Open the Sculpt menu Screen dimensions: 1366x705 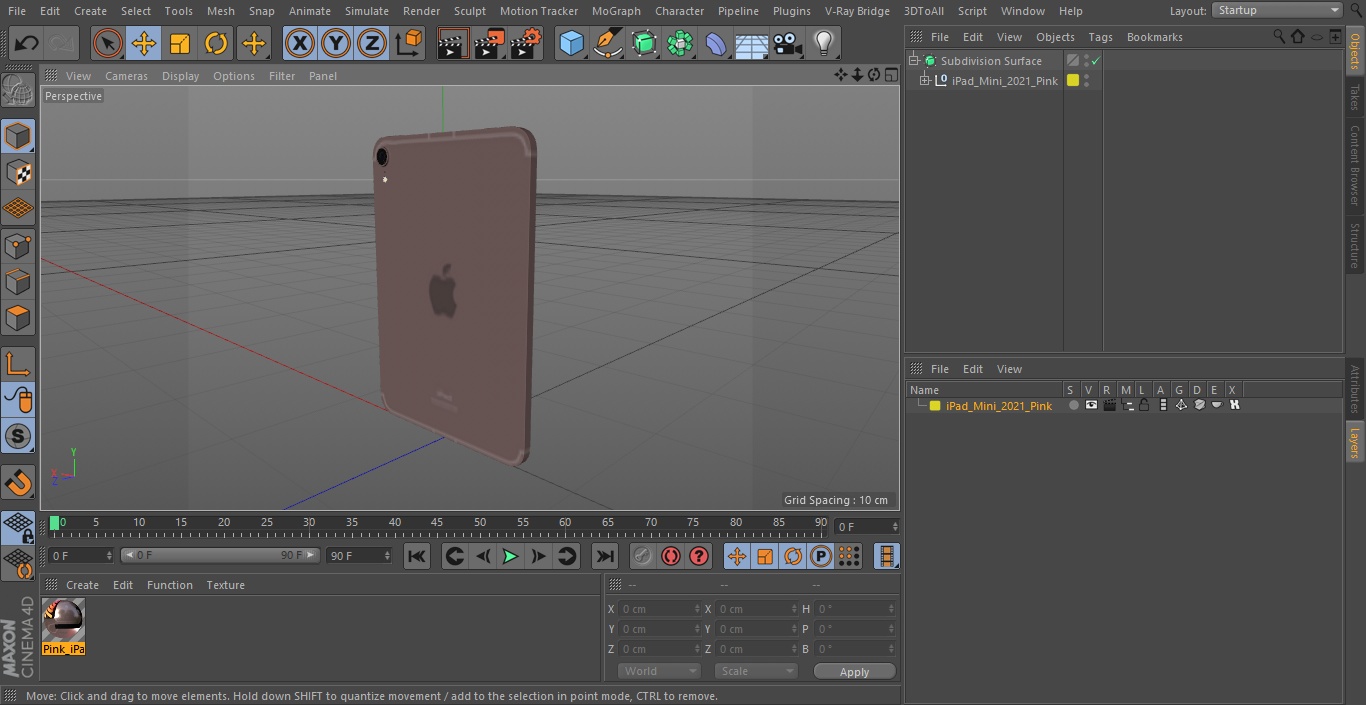point(469,11)
